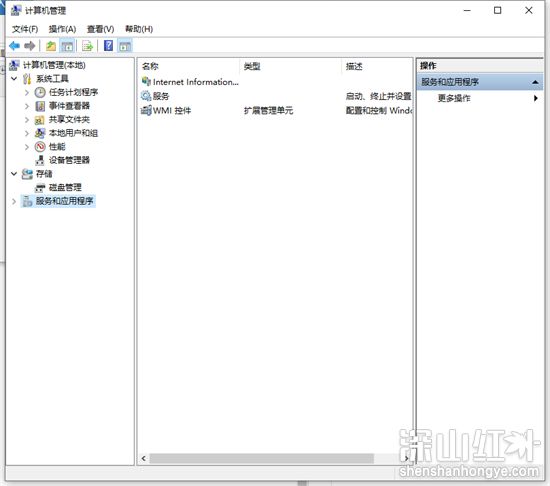Viewport: 550px width, 486px height.
Task: Select the 服务 list item
Action: (x=161, y=96)
